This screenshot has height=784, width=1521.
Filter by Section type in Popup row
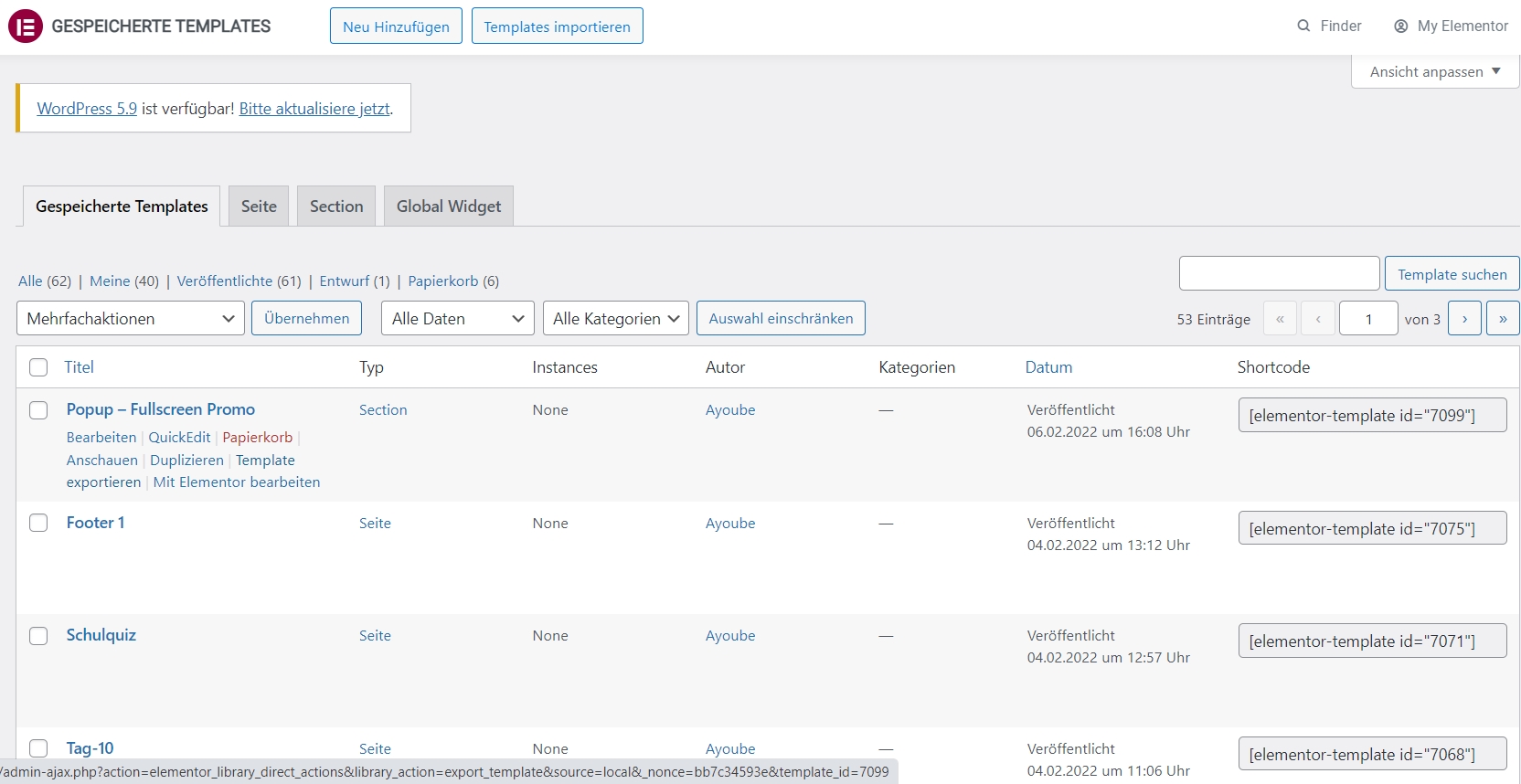pyautogui.click(x=383, y=410)
